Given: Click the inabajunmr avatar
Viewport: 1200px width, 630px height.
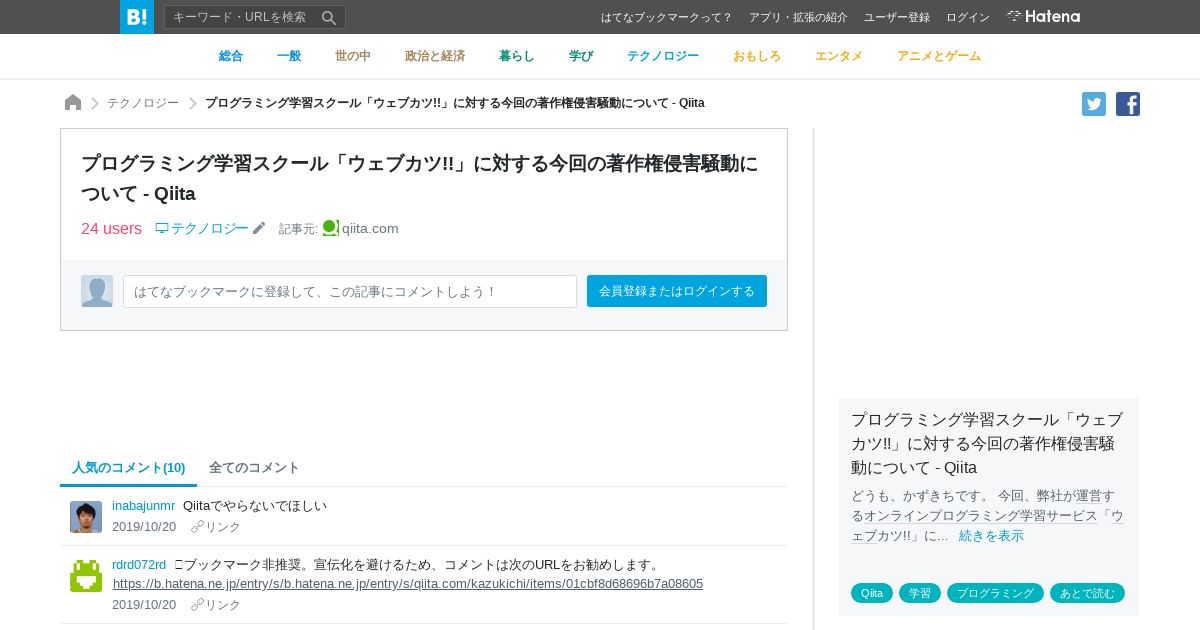Looking at the screenshot, I should pyautogui.click(x=86, y=517).
